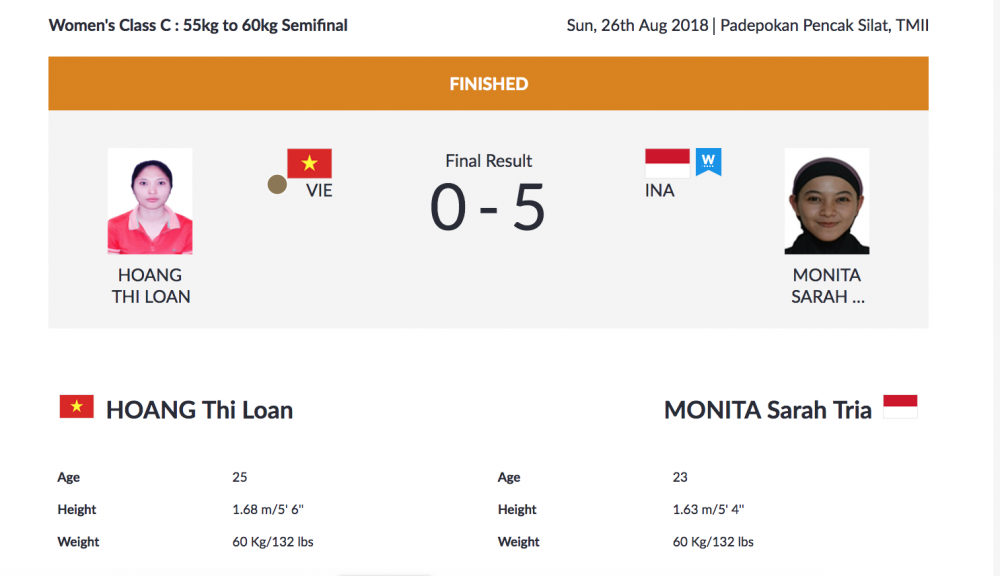This screenshot has width=1000, height=576.
Task: Click the bronze medal dot near VIE
Action: pos(277,184)
